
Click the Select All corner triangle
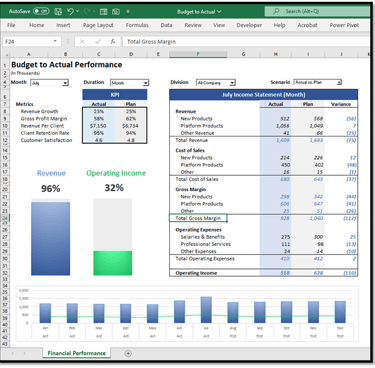pyautogui.click(x=6, y=54)
